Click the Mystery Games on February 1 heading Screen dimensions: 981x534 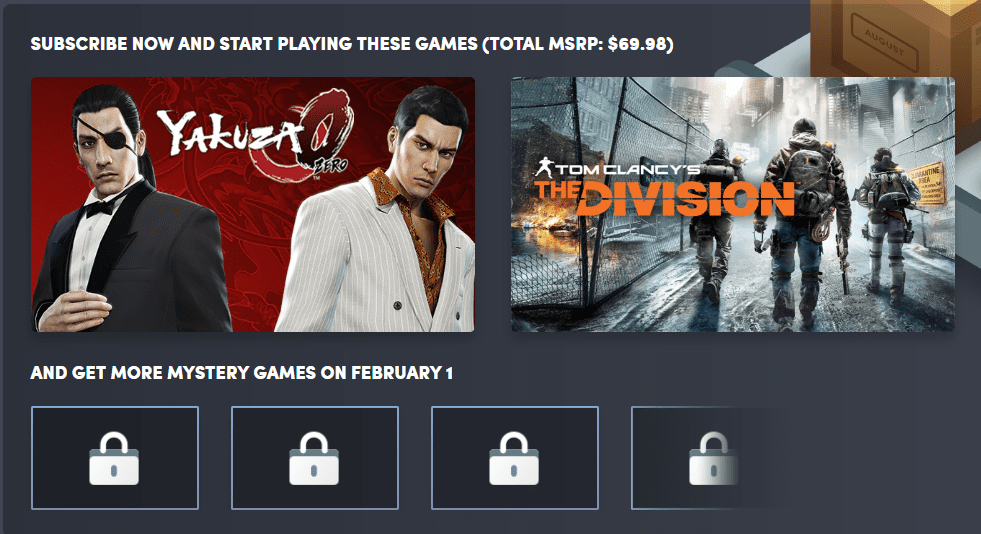click(241, 373)
